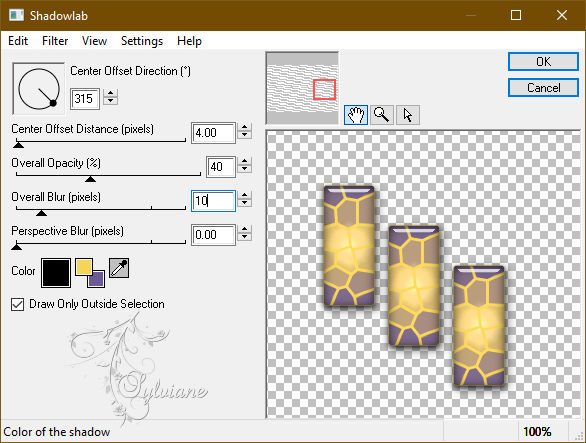Click the foreground/background color swap swatch
The height and width of the screenshot is (443, 586).
tap(90, 273)
